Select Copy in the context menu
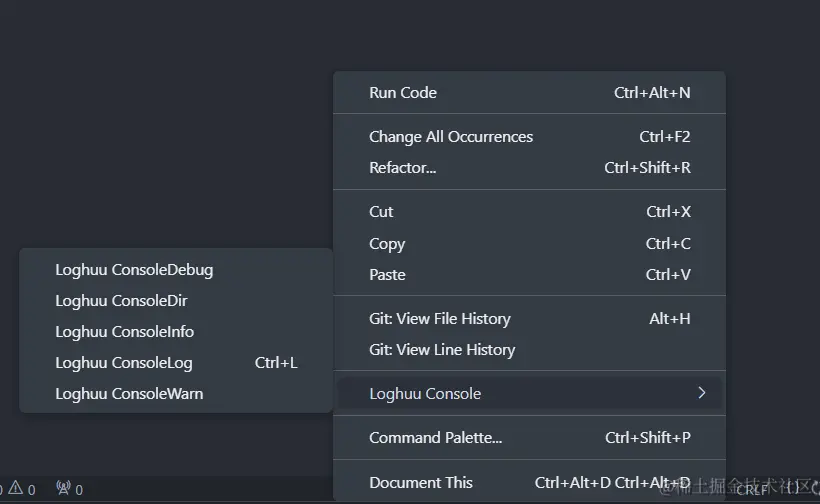This screenshot has width=820, height=504. [x=529, y=244]
